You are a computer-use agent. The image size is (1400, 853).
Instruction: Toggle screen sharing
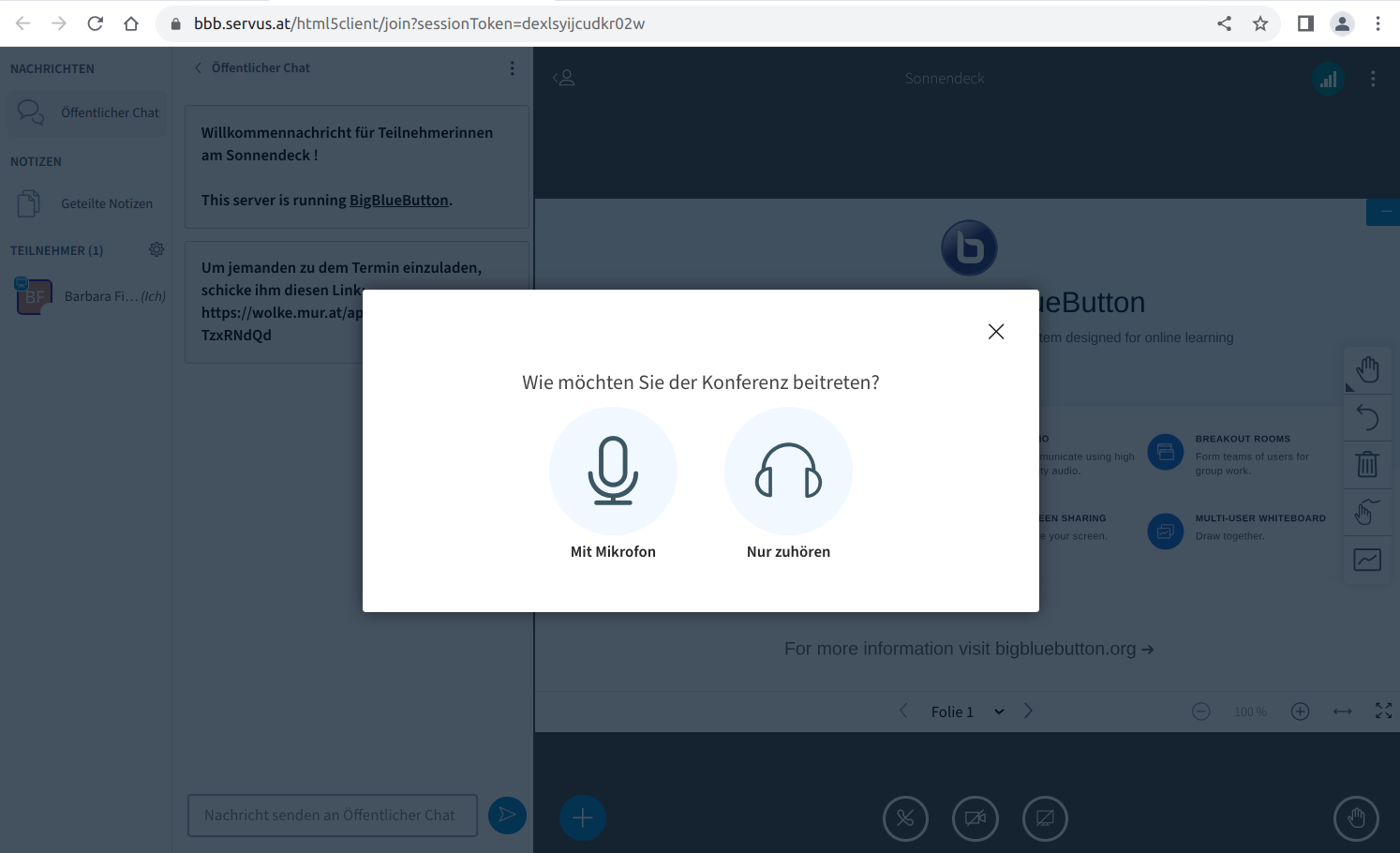(x=1044, y=818)
